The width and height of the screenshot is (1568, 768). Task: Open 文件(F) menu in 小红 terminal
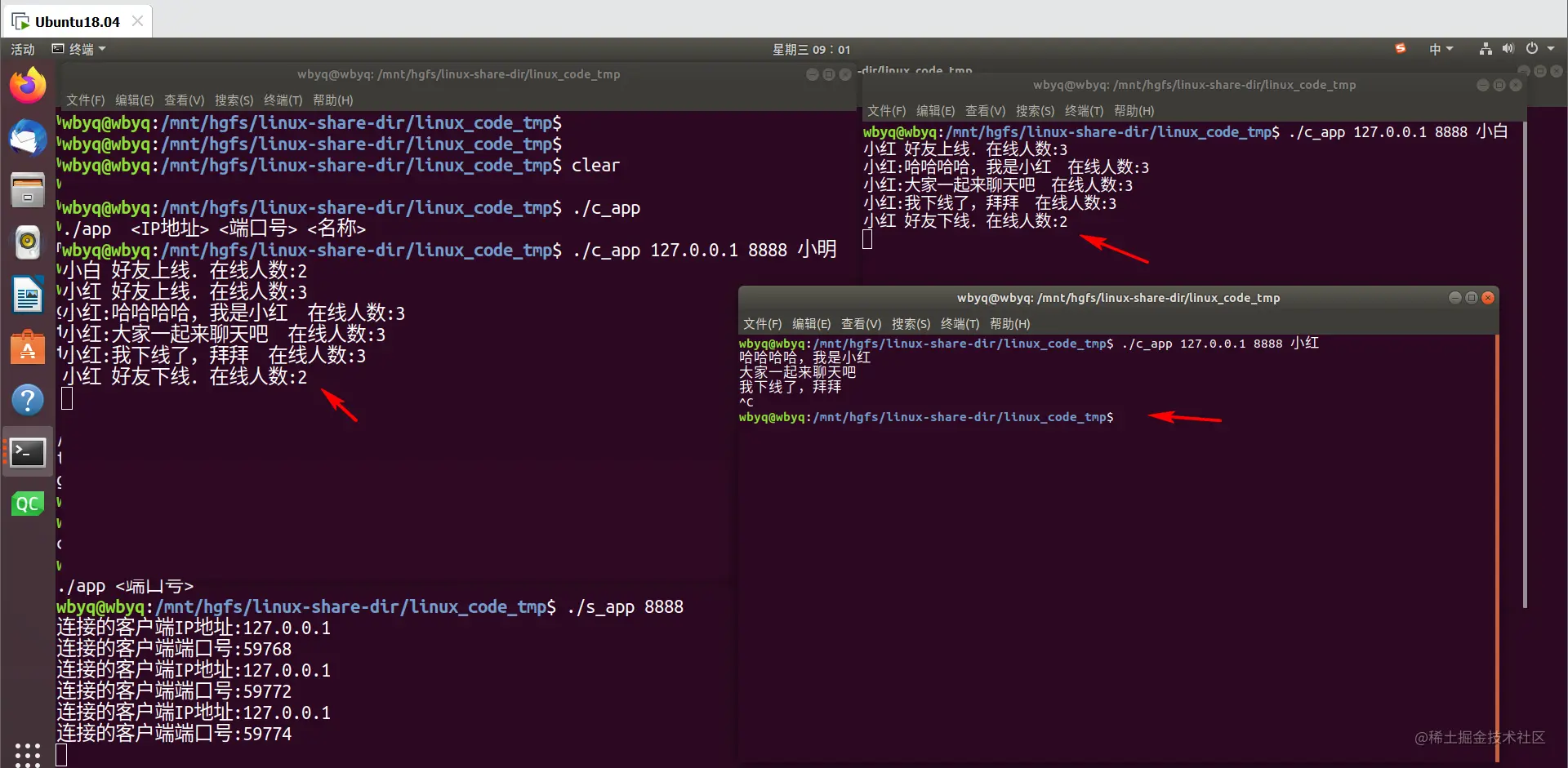coord(762,323)
